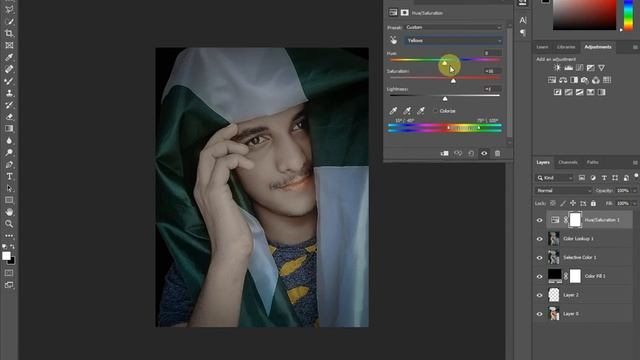640x360 pixels.
Task: Hide the Color Fill 1 layer
Action: [x=540, y=276]
